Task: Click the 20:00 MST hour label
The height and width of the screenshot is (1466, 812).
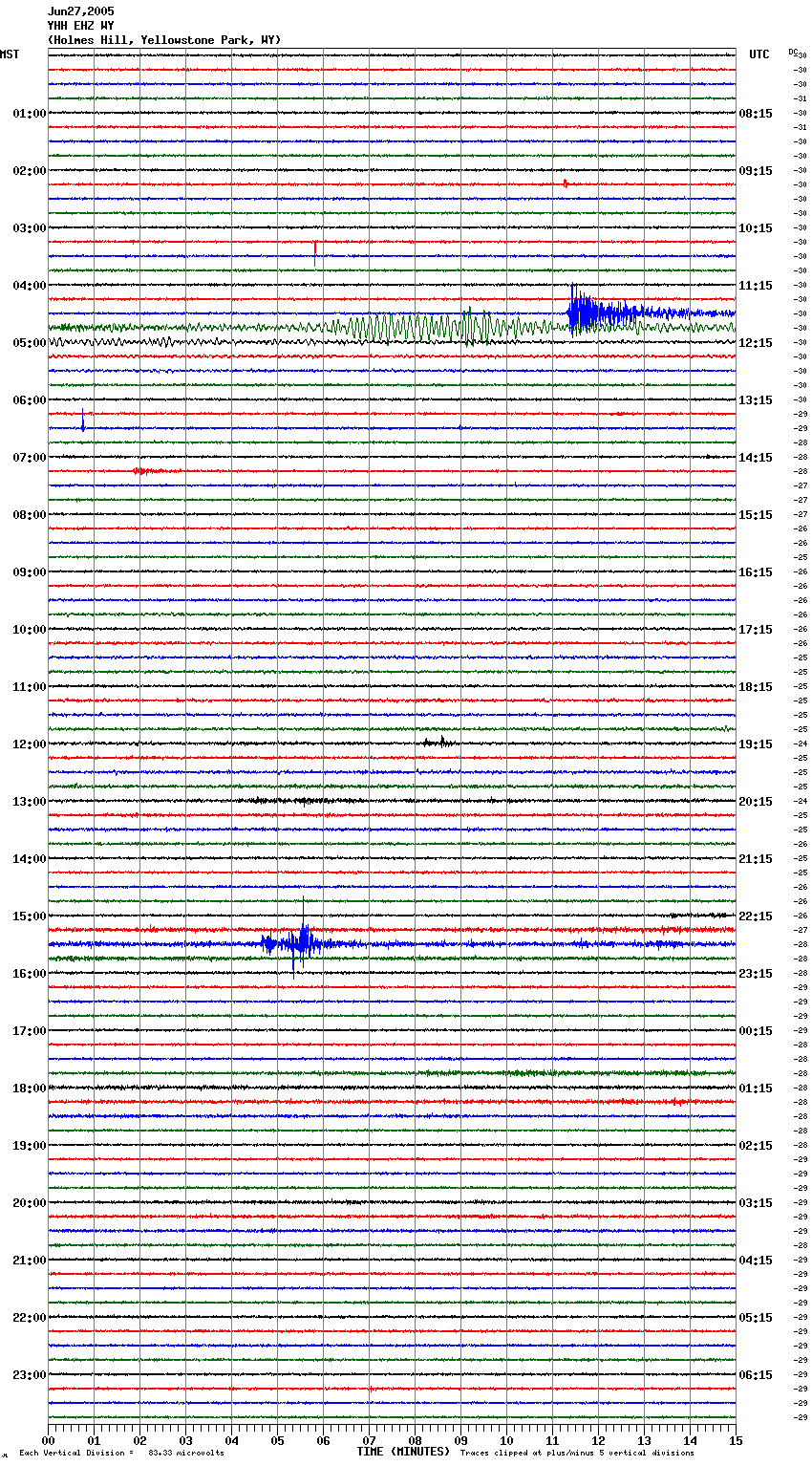Action: [30, 1203]
